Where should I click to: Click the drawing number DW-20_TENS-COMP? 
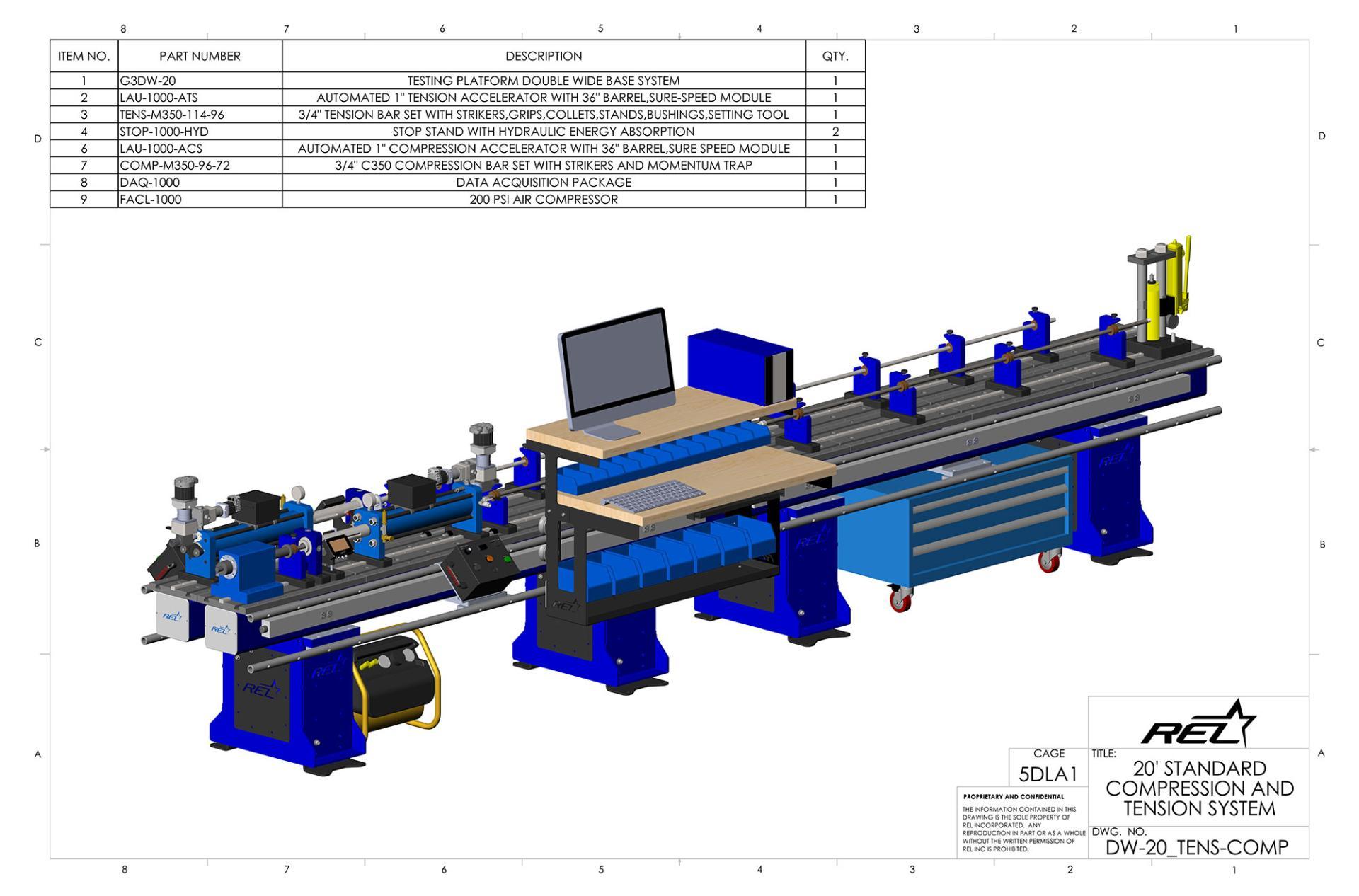(x=1197, y=847)
